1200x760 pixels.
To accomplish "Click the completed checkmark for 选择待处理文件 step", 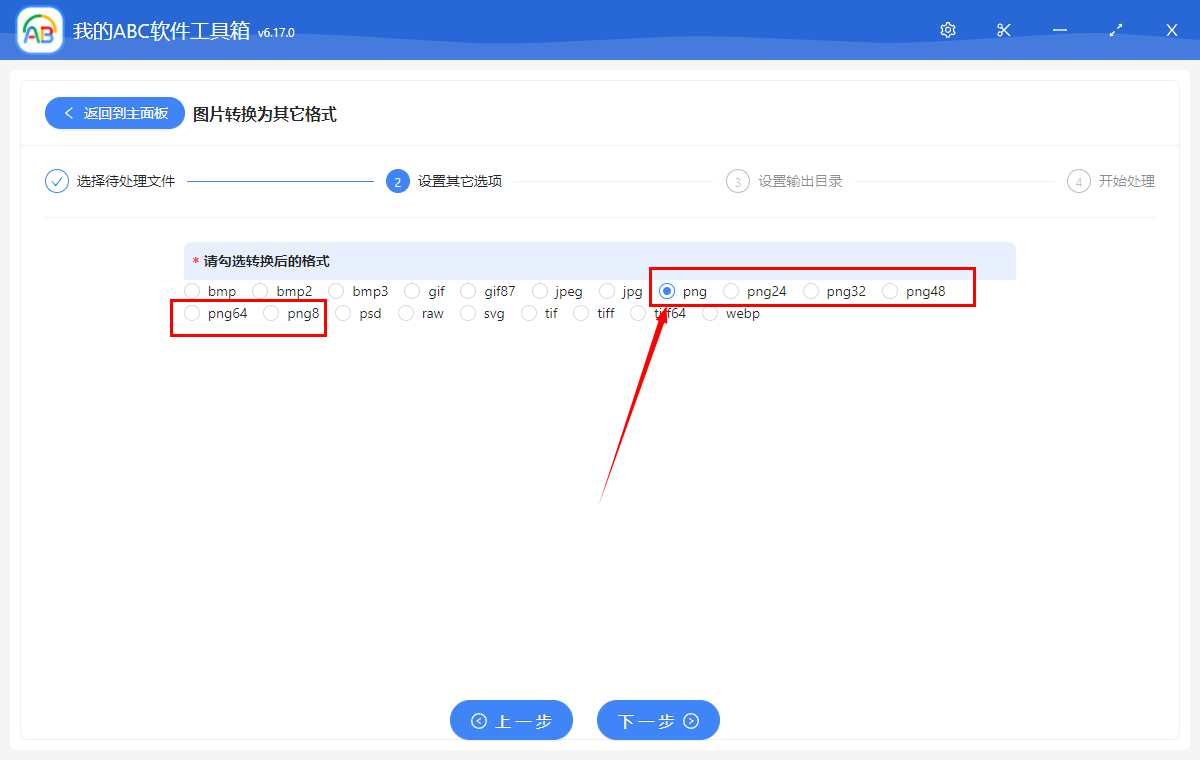I will (x=56, y=181).
